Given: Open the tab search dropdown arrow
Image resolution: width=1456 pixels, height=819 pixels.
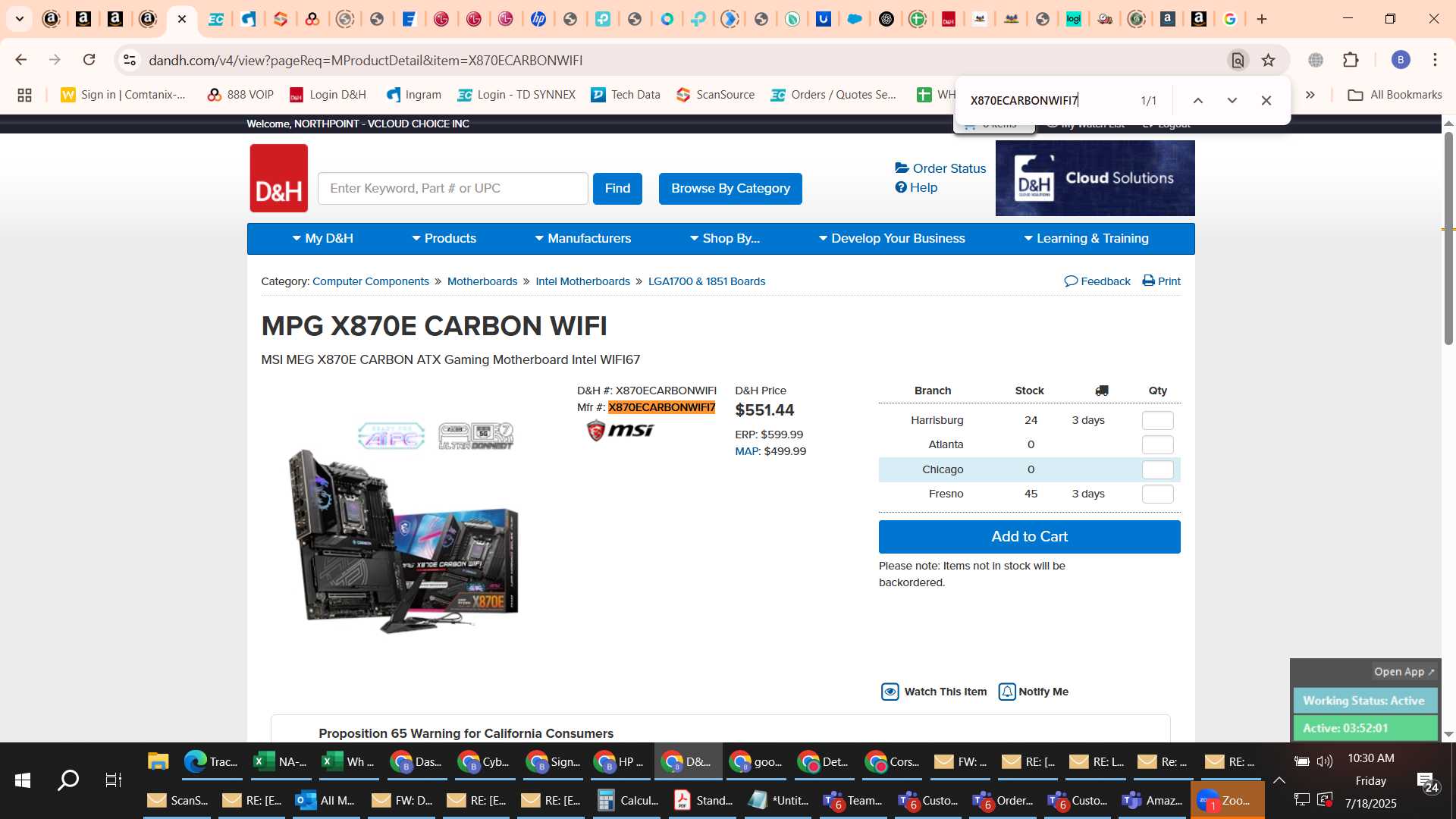Looking at the screenshot, I should [x=20, y=19].
